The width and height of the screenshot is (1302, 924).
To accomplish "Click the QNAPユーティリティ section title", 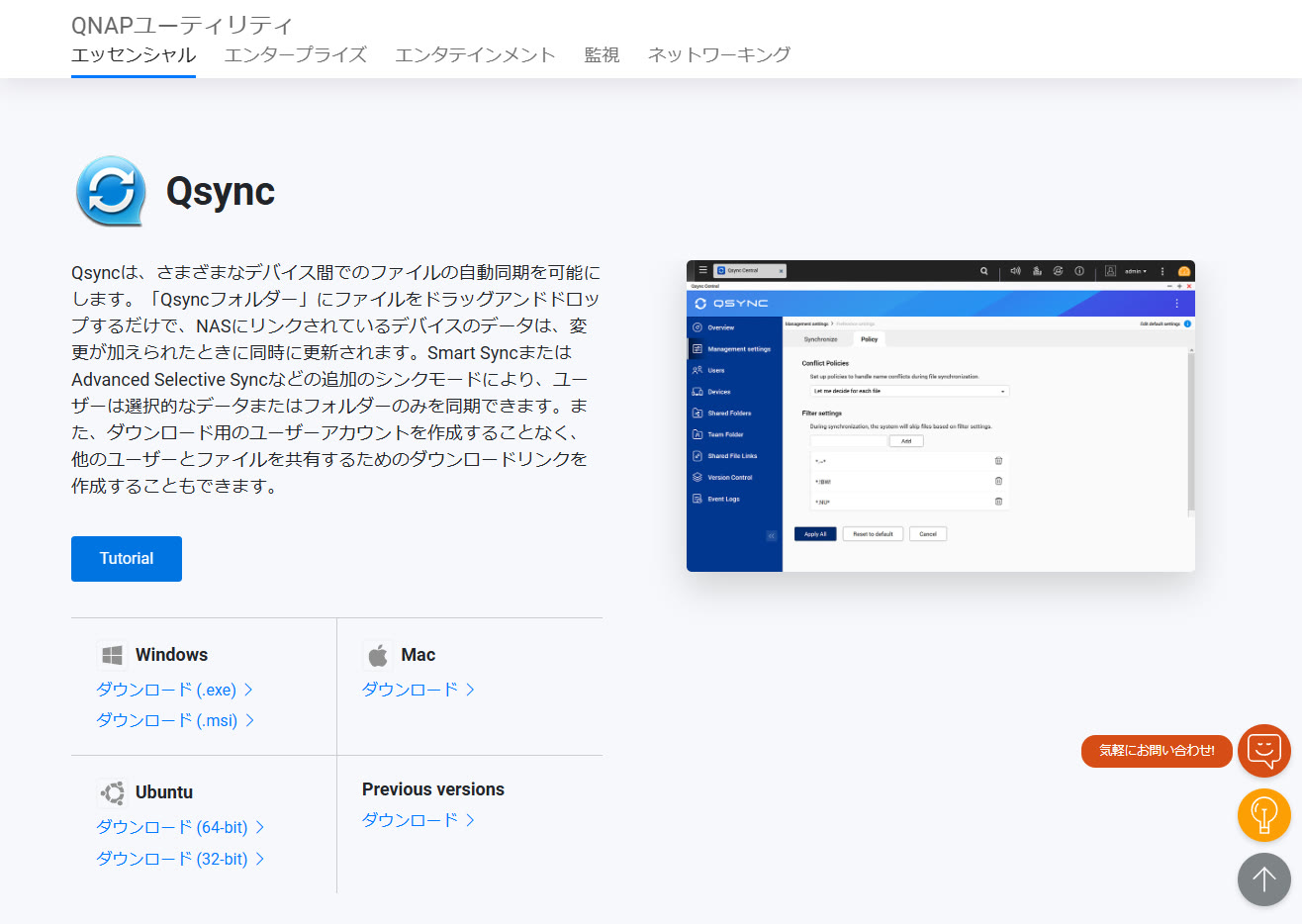I will click(x=182, y=25).
